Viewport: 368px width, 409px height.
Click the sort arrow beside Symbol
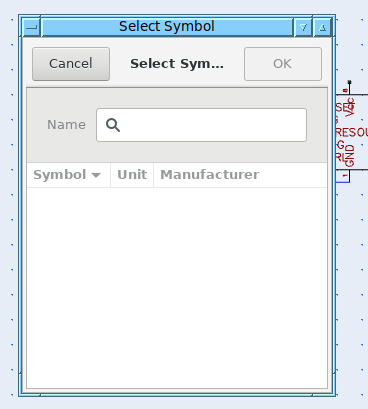pyautogui.click(x=96, y=175)
